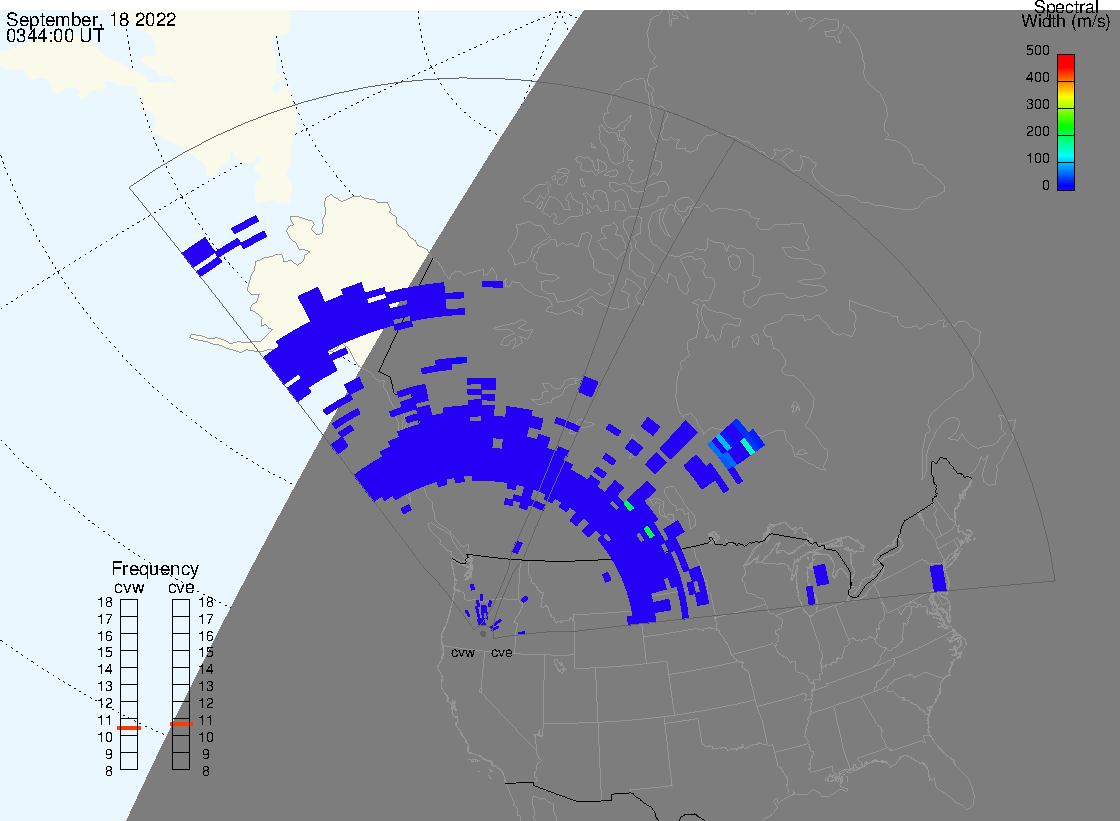1120x821 pixels.
Task: Click the 'September, 18 2022' date text
Action: click(91, 19)
